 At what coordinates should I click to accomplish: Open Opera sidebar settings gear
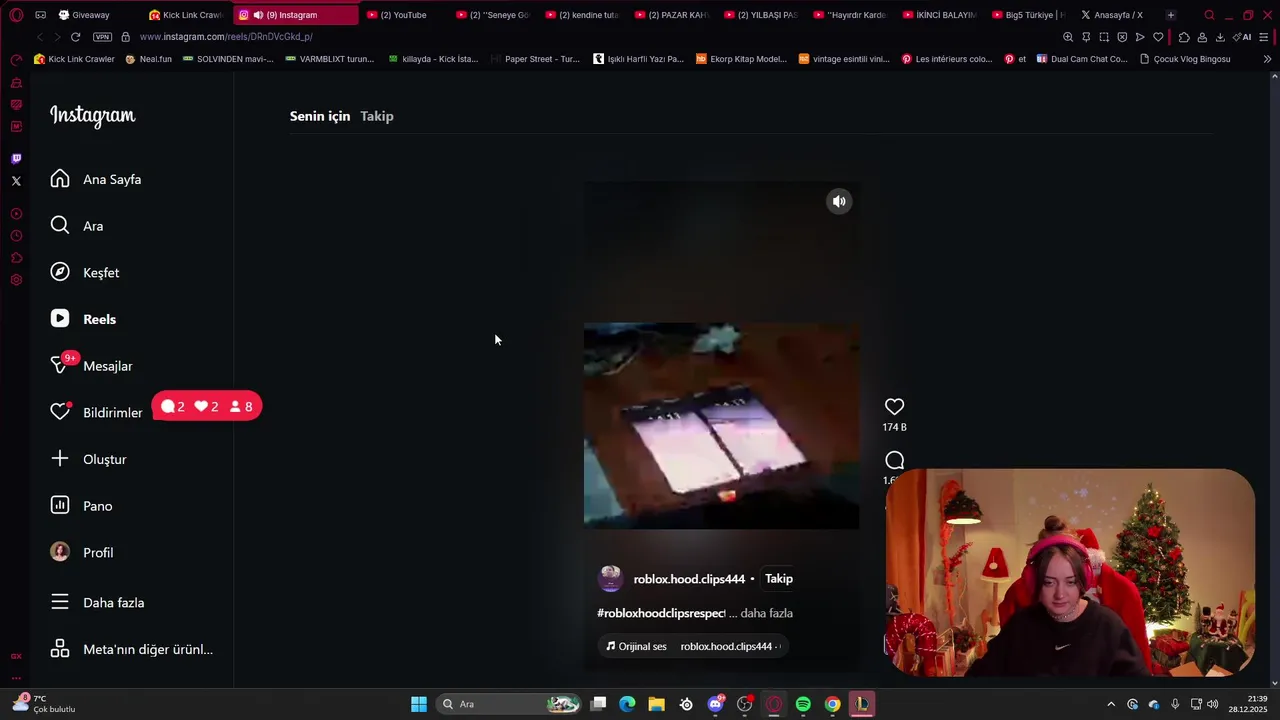16,280
